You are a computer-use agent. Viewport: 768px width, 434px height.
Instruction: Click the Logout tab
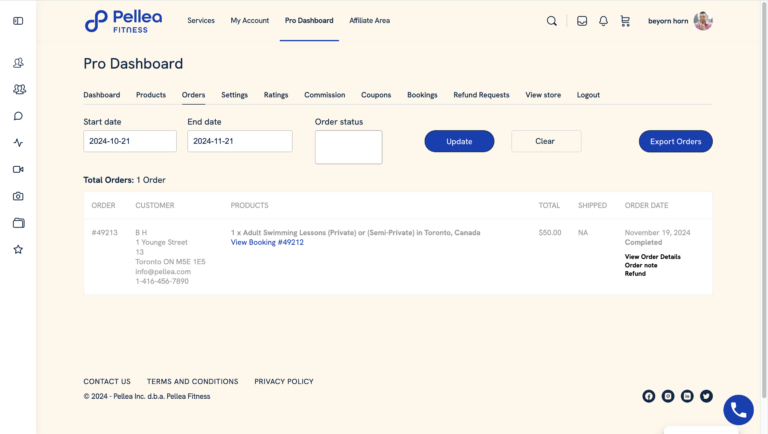pyautogui.click(x=588, y=95)
